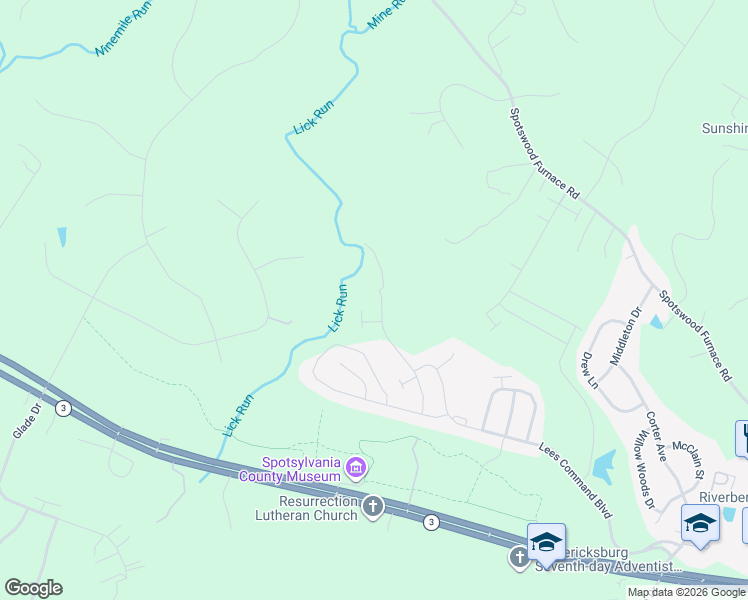Click the Middleton Dr street label
This screenshot has width=748, height=600.
pos(626,336)
